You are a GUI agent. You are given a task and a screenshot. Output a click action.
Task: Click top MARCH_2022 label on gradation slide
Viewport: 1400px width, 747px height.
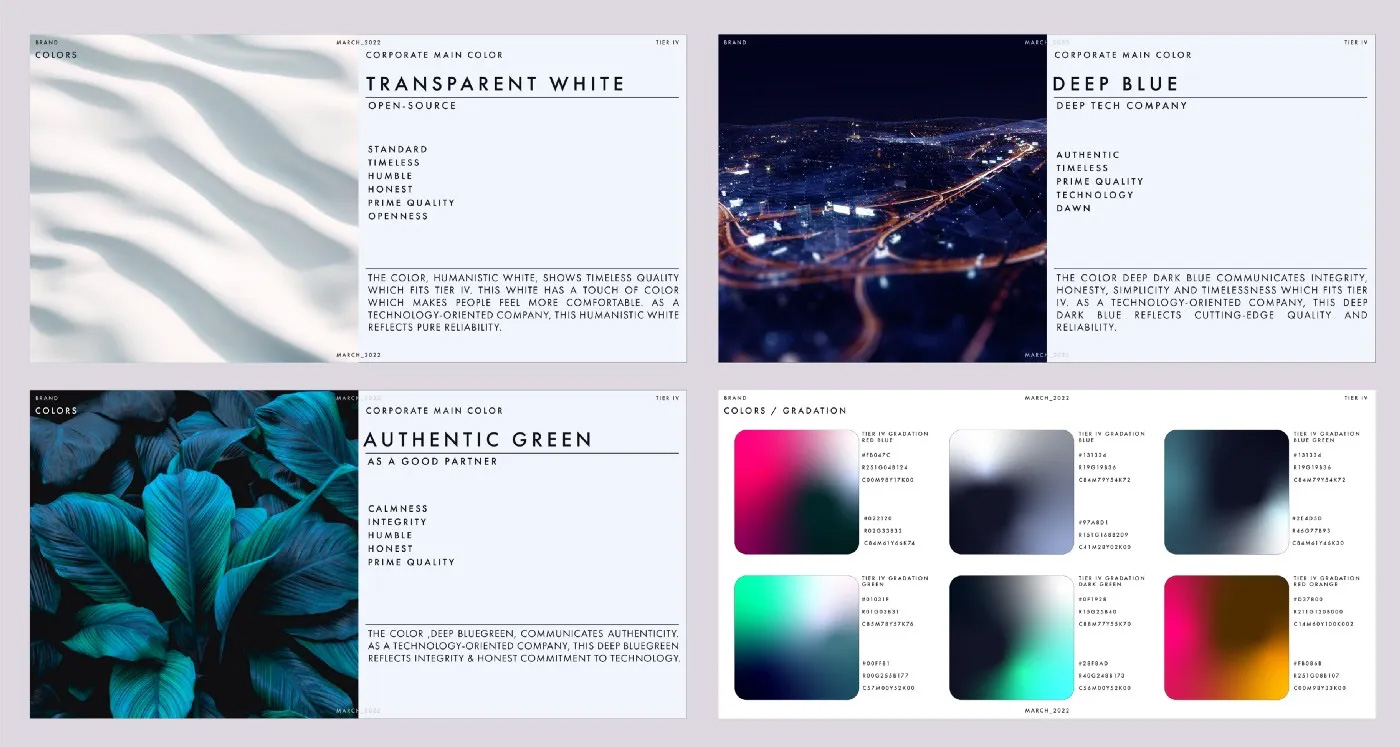click(1047, 398)
